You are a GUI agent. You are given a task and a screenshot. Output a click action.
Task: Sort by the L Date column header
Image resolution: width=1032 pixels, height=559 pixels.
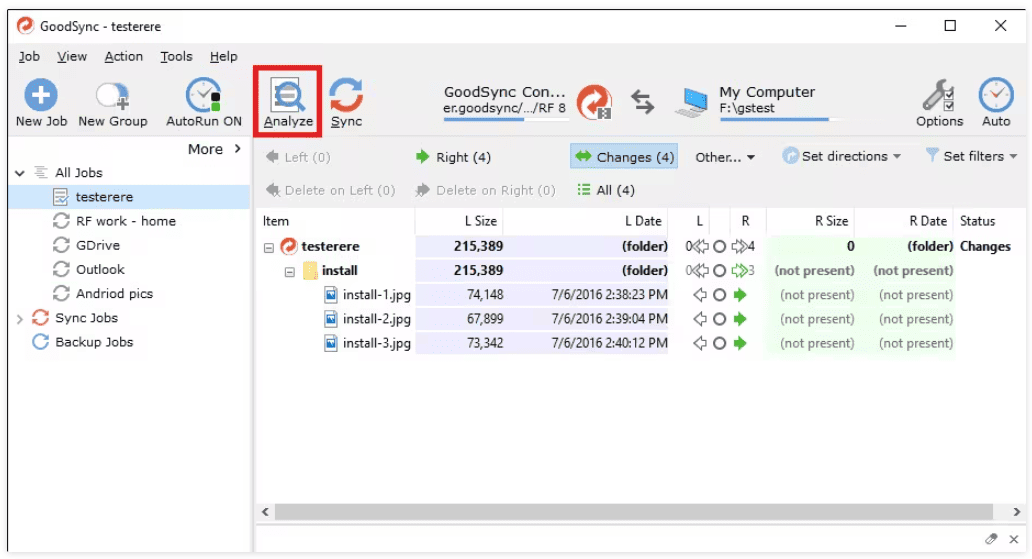[x=585, y=221]
